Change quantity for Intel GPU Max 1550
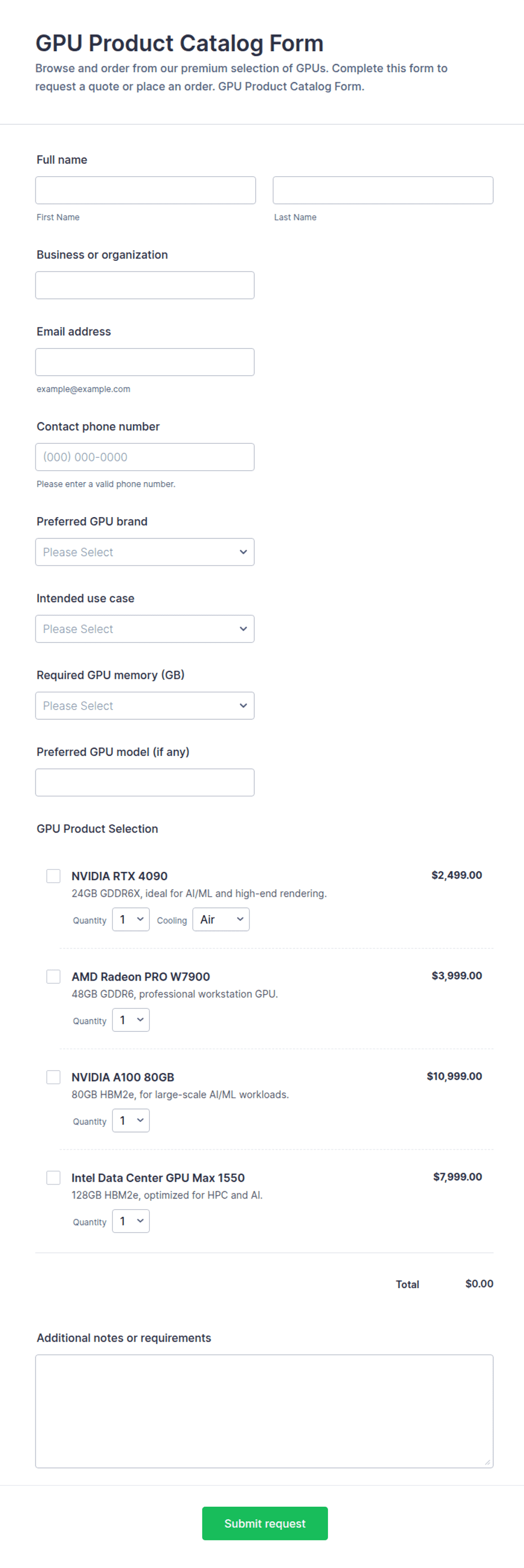Viewport: 524px width, 1568px height. click(x=131, y=1220)
